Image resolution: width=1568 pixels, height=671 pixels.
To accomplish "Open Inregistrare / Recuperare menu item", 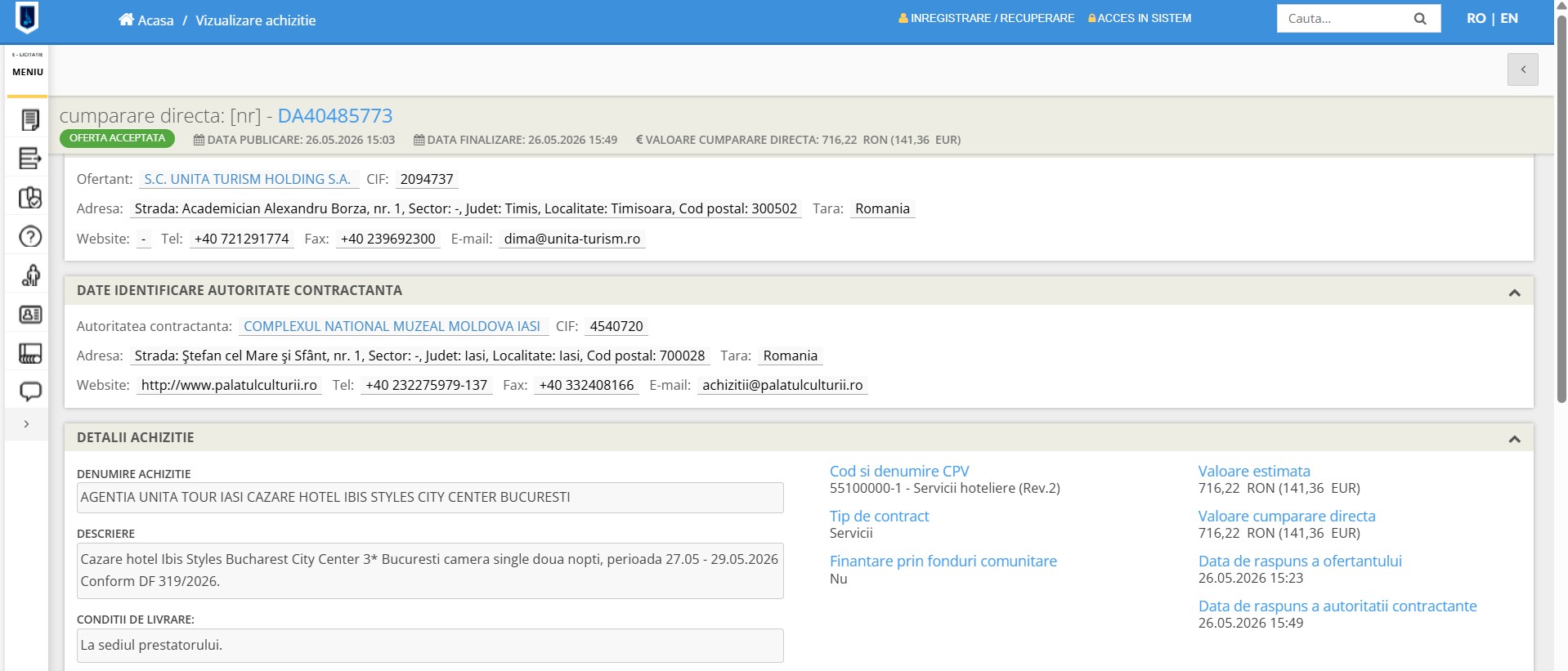I will (x=986, y=18).
